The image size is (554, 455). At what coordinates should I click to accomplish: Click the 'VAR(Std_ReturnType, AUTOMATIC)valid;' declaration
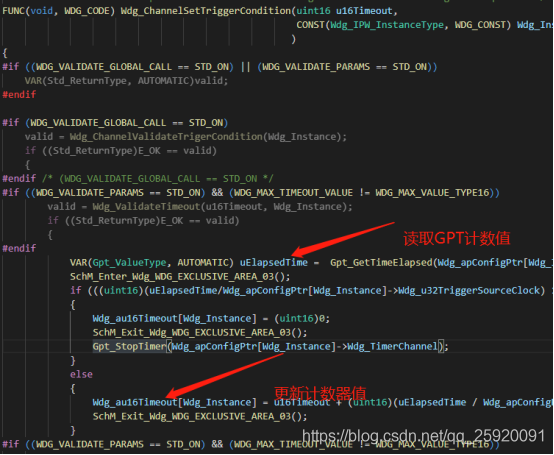click(x=126, y=81)
